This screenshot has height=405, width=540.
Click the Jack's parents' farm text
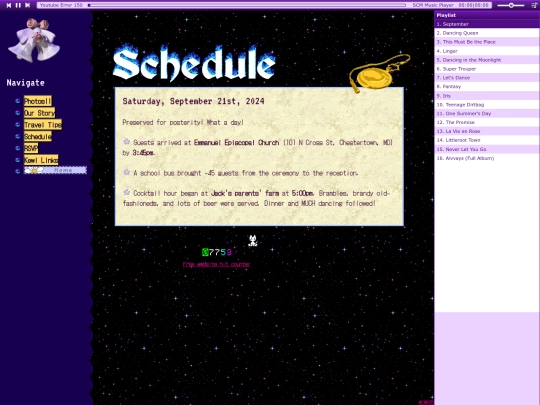tap(245, 193)
